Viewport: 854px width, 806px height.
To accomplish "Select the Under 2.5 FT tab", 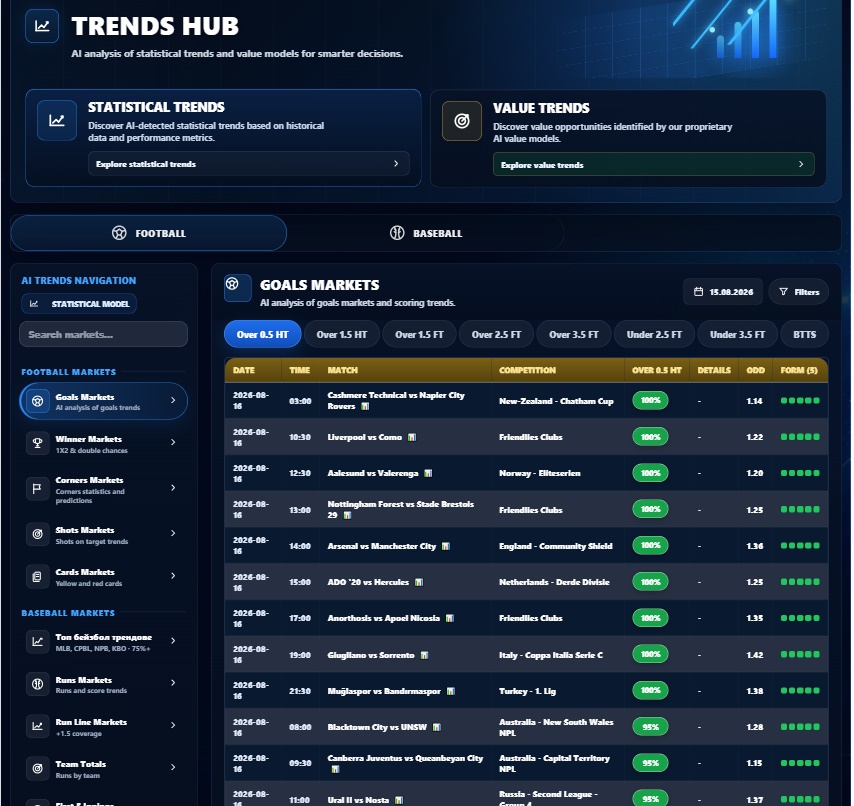I will [654, 334].
